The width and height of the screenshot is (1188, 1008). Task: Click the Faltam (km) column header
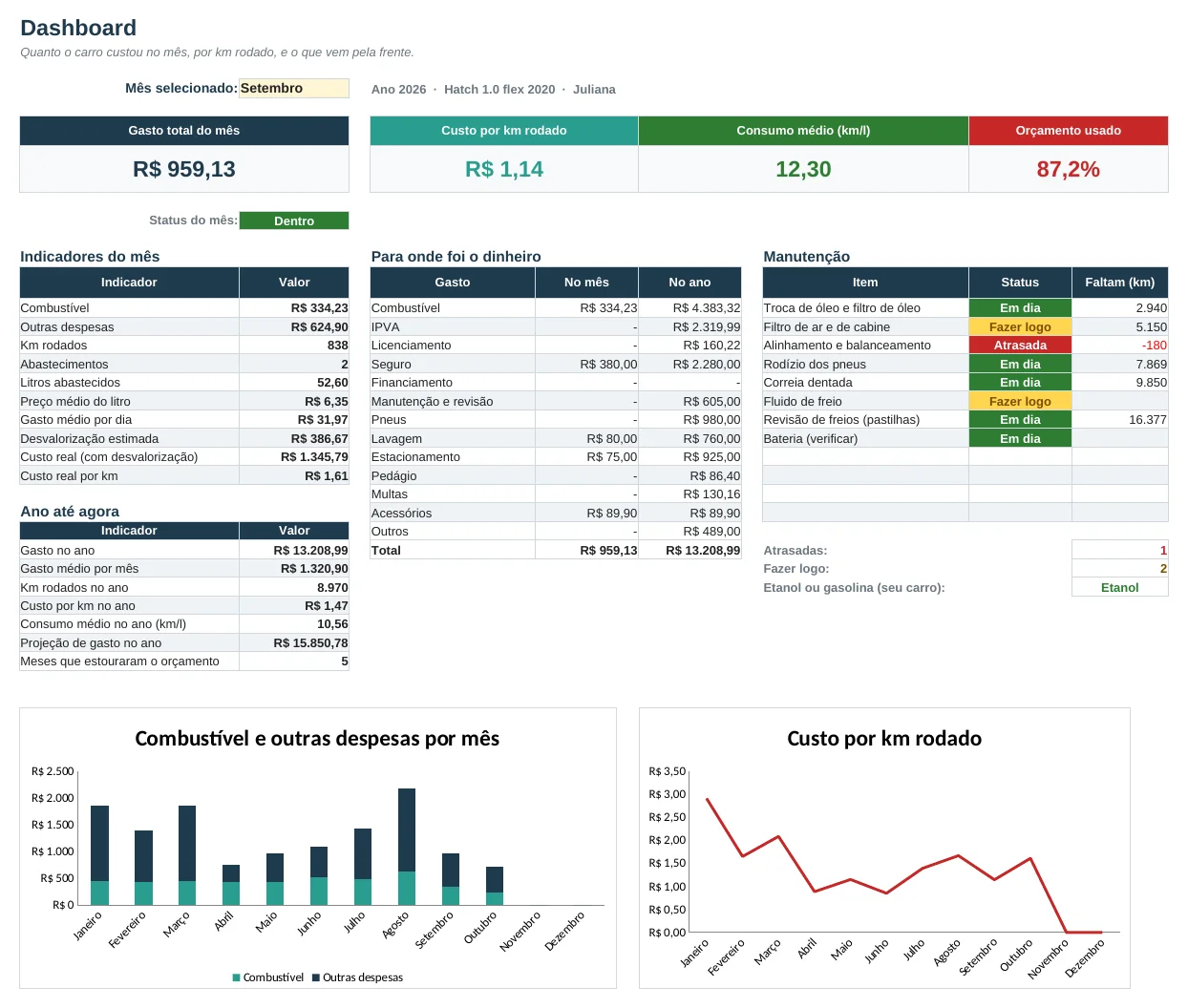1119,283
